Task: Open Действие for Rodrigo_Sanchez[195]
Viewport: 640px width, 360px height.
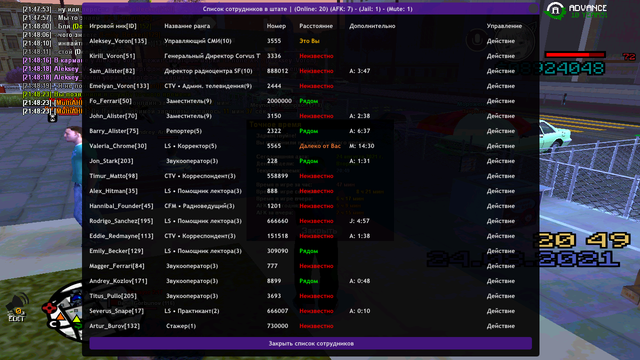Action: point(500,221)
